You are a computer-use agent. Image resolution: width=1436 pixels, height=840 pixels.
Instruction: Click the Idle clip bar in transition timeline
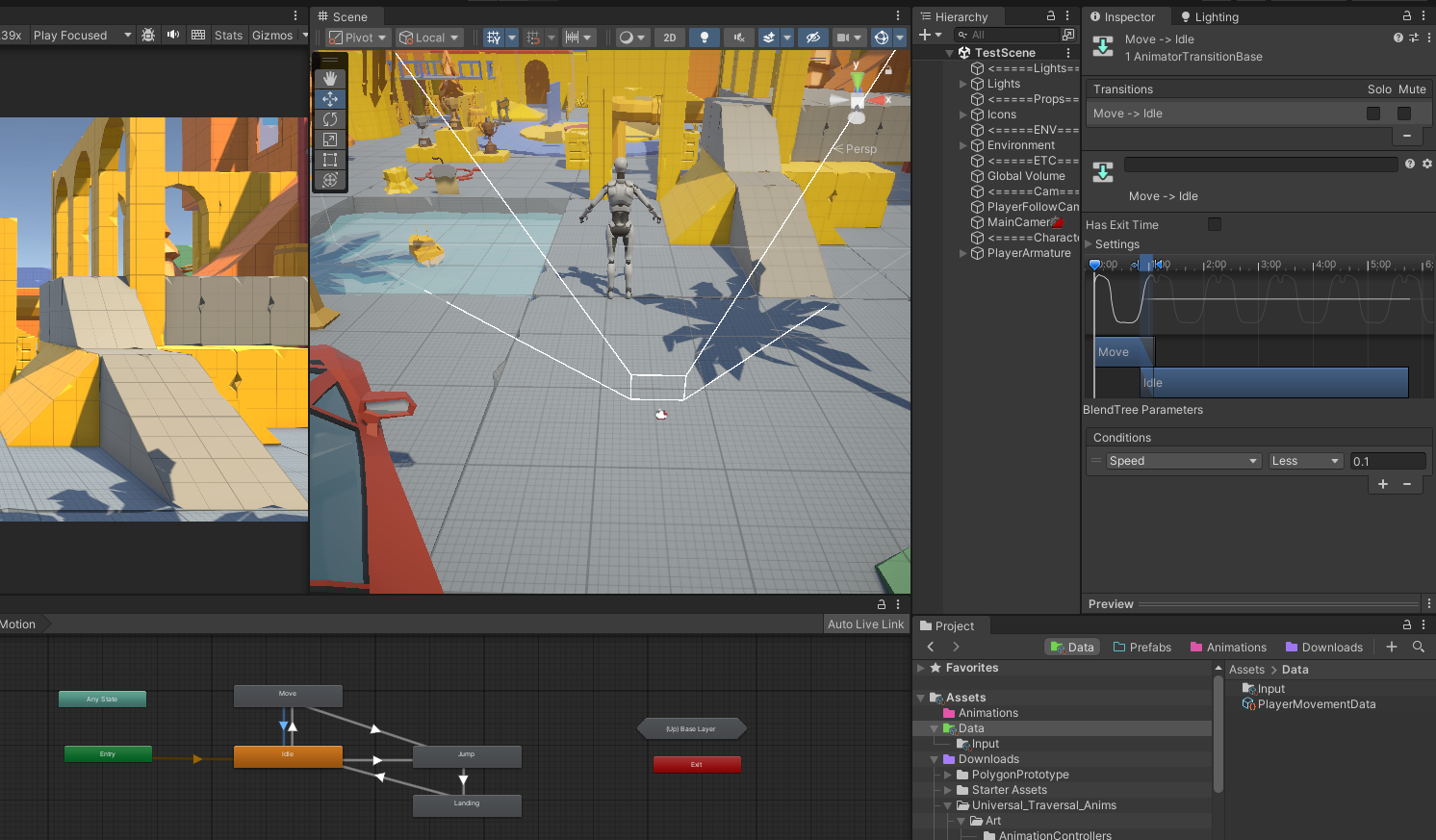(x=1274, y=382)
